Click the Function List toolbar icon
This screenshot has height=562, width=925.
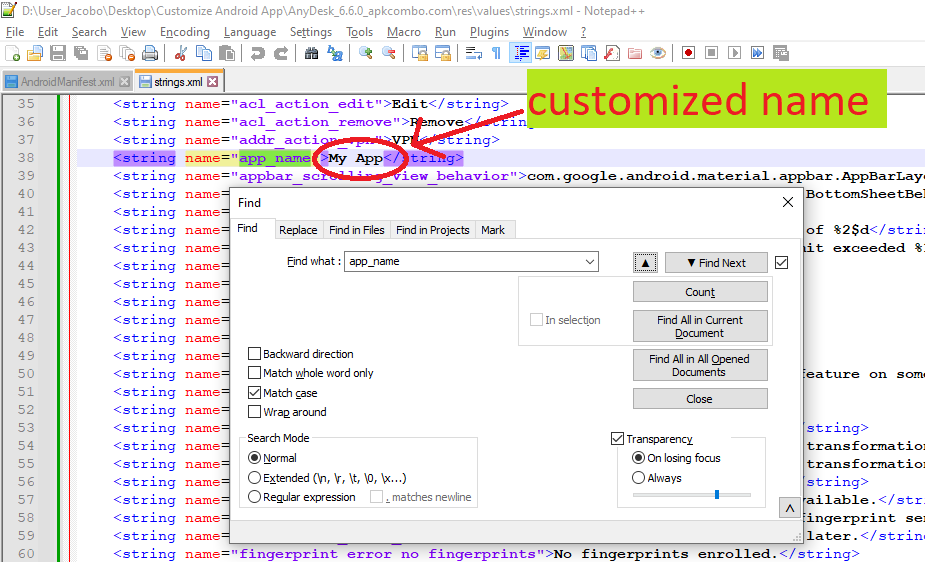612,53
